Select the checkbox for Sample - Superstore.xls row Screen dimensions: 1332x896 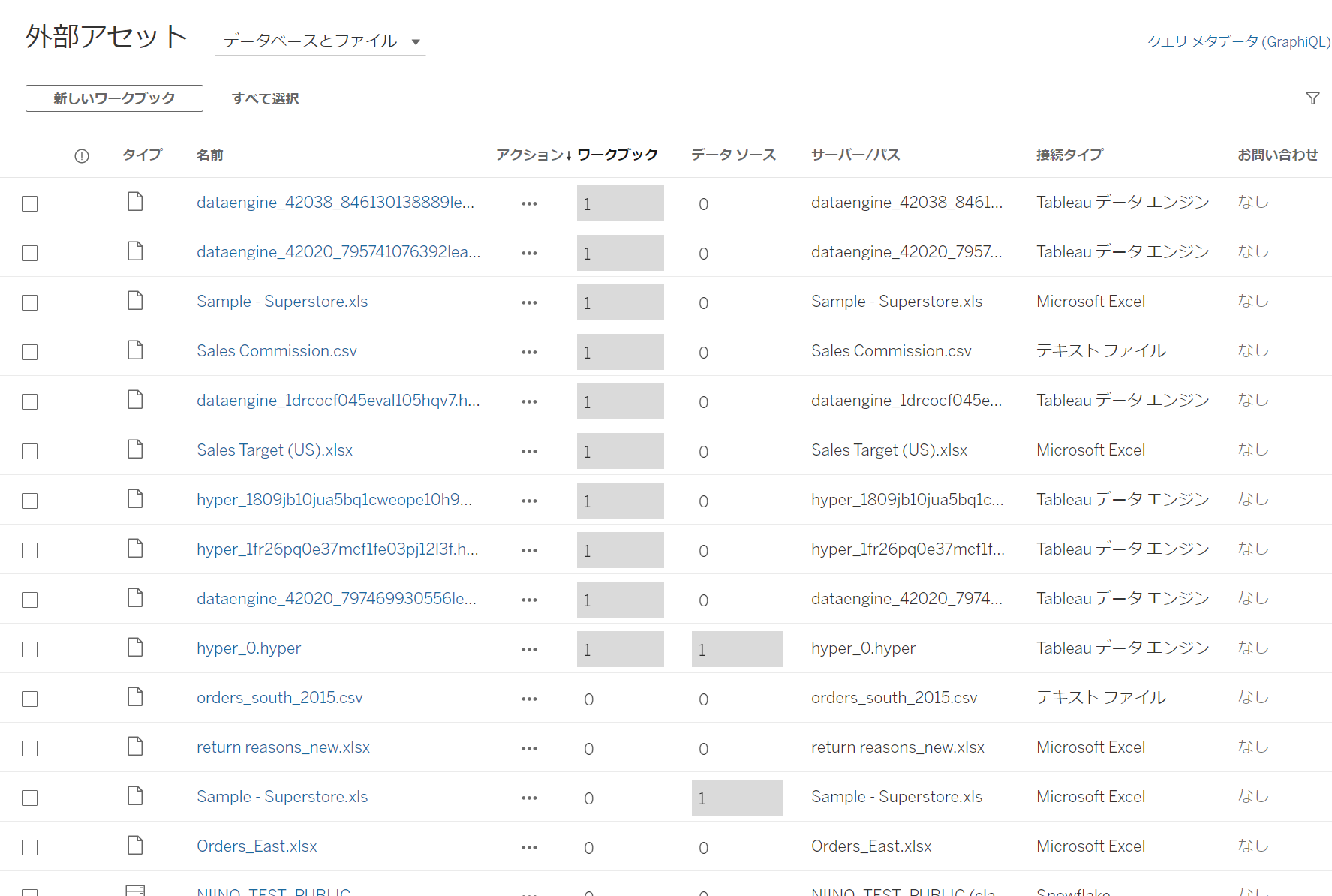pyautogui.click(x=29, y=302)
